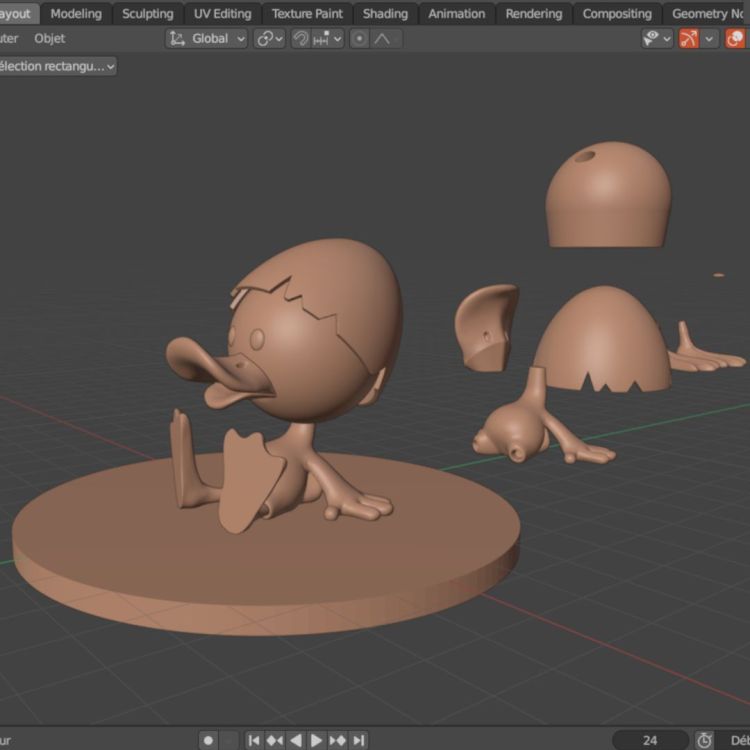Expand the gizmo options arrow
Image resolution: width=750 pixels, height=750 pixels.
709,39
